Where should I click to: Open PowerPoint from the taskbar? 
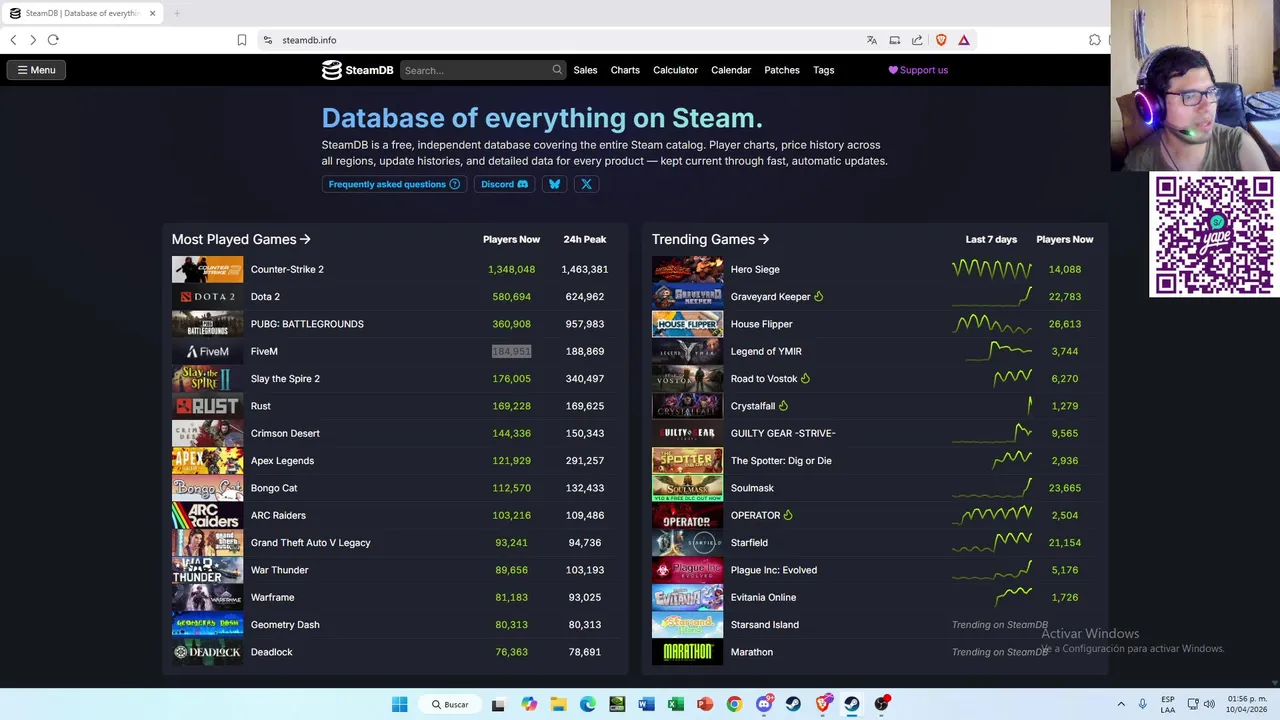click(x=705, y=704)
